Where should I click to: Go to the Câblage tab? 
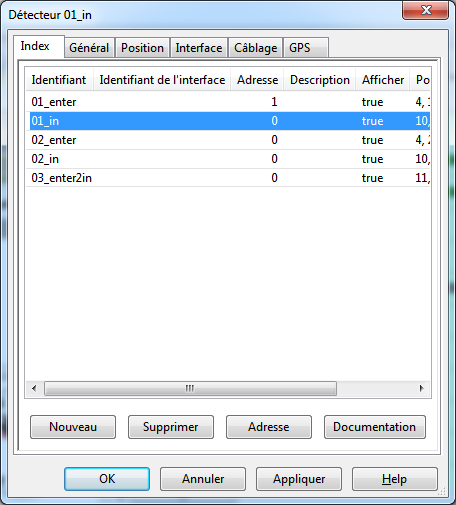(256, 48)
